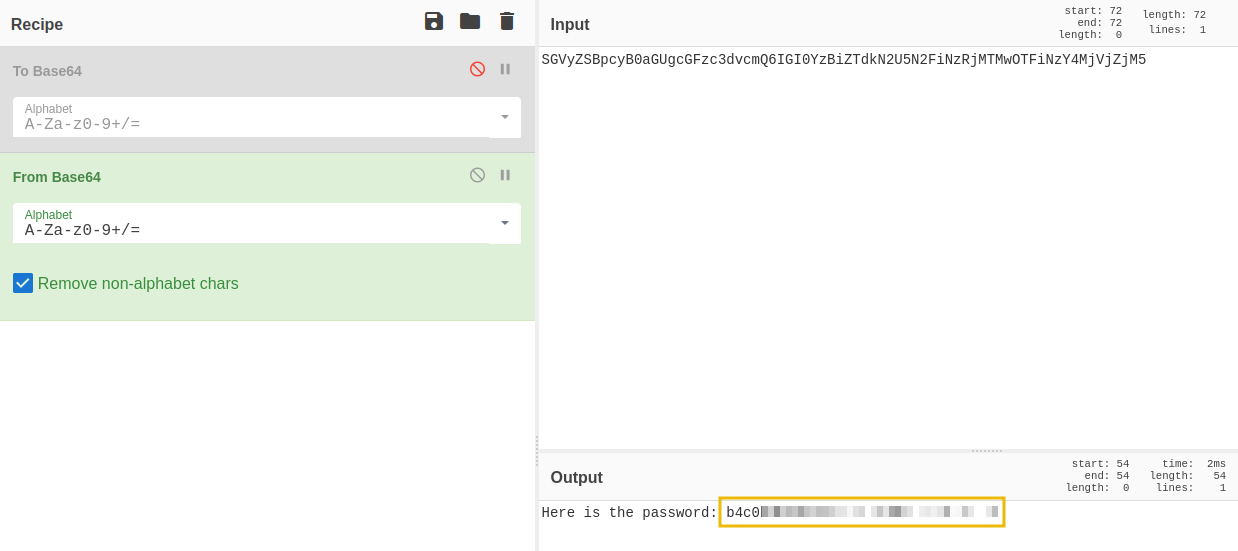
Task: Select the From Base64 operation title
Action: pos(57,177)
